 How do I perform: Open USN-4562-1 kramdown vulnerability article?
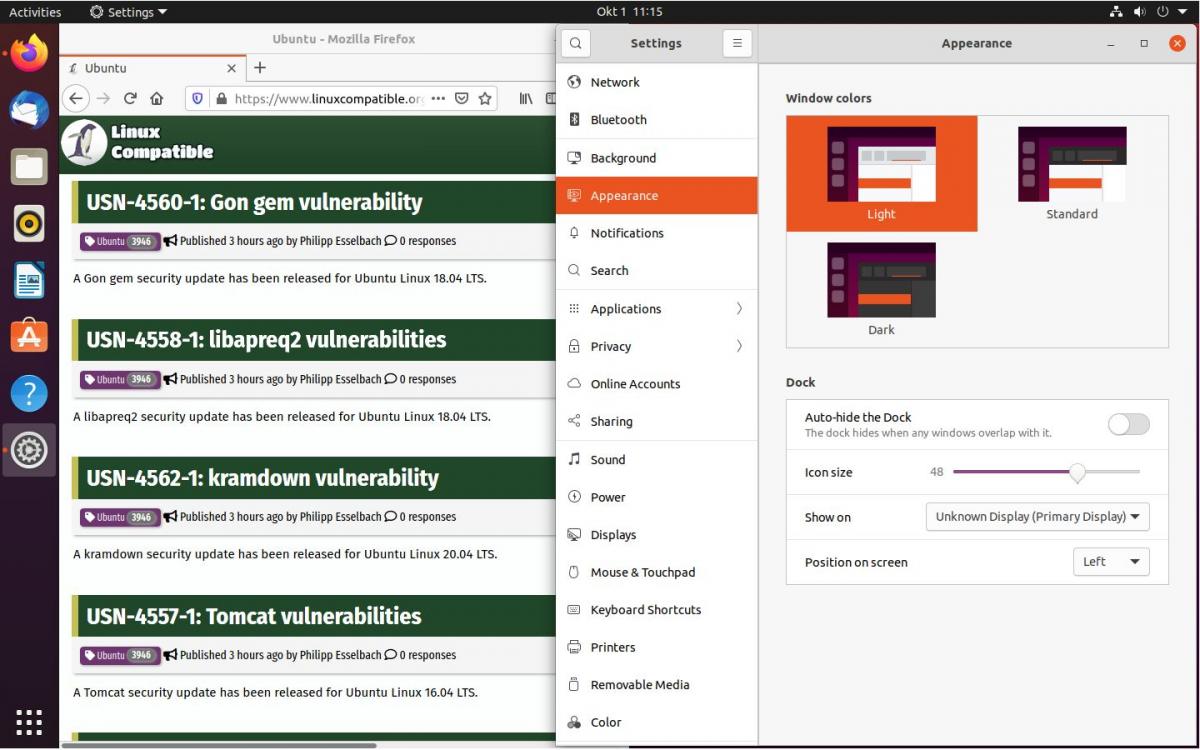point(262,478)
